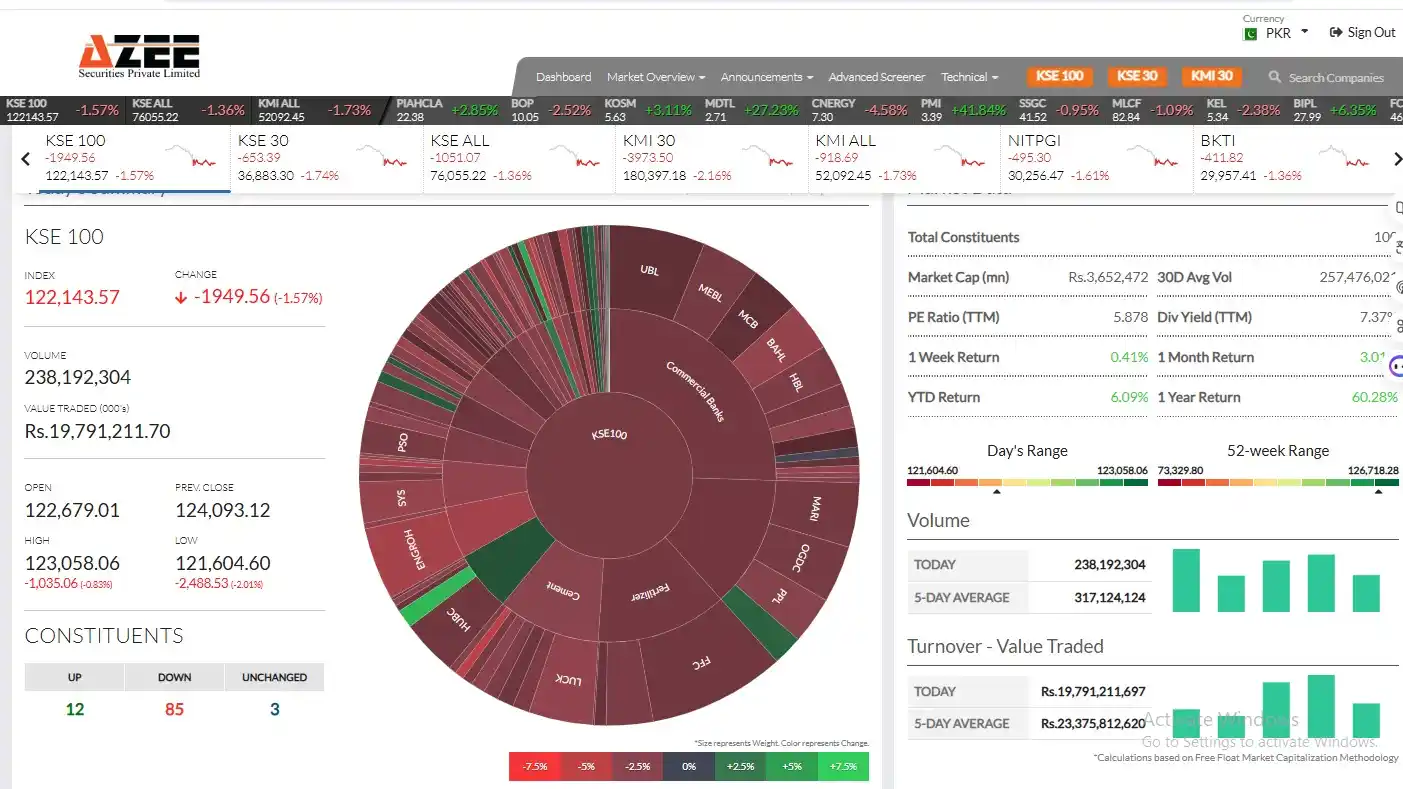
Task: Click in the Search Companies field
Action: [x=1335, y=77]
